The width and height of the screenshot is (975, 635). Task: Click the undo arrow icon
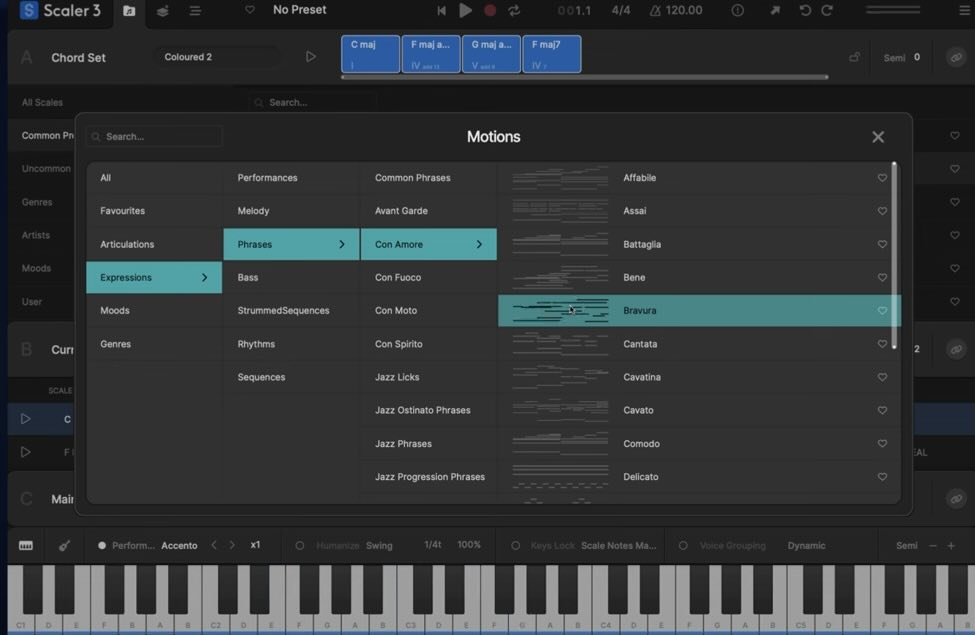coord(805,10)
